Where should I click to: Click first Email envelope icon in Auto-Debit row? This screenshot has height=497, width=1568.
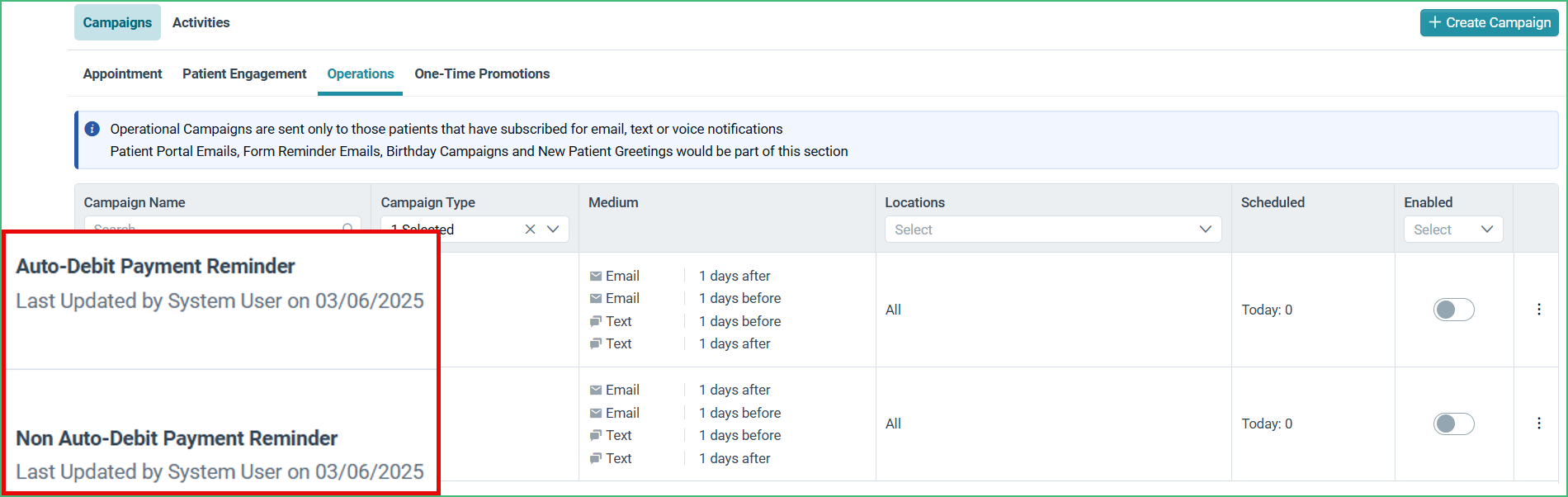pos(596,276)
